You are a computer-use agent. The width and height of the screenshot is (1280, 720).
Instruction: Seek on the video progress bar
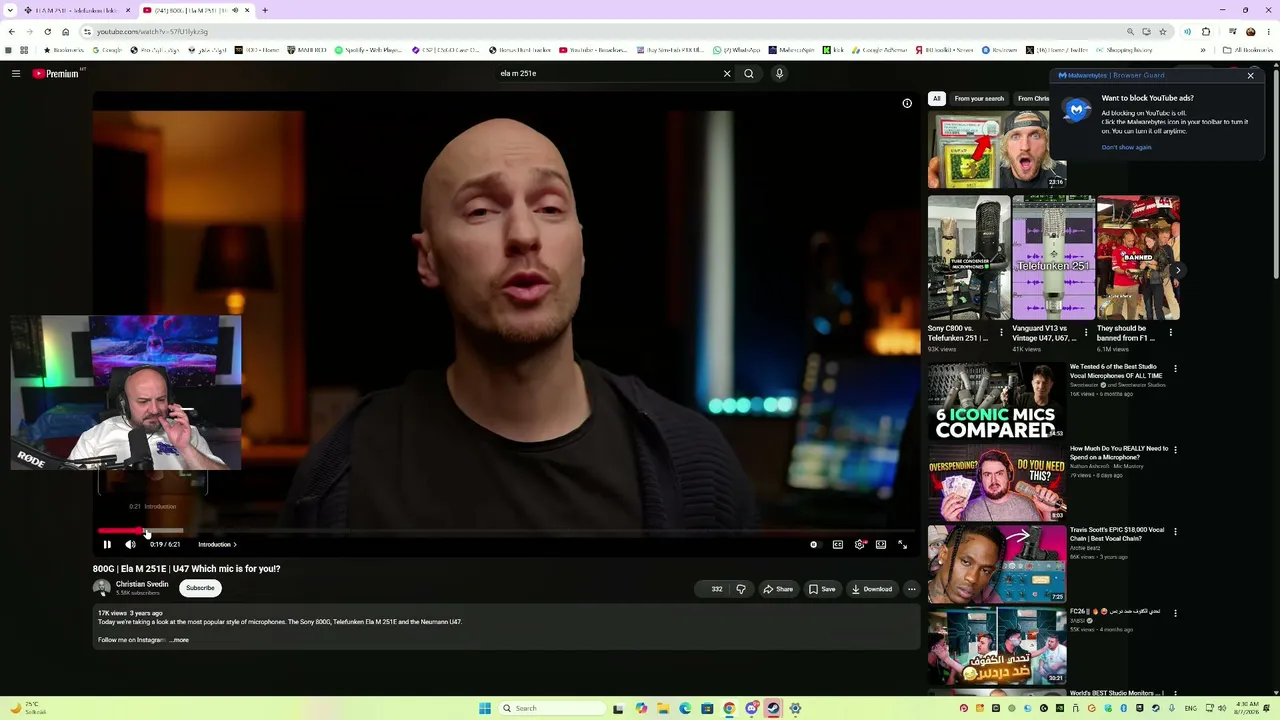tap(506, 531)
